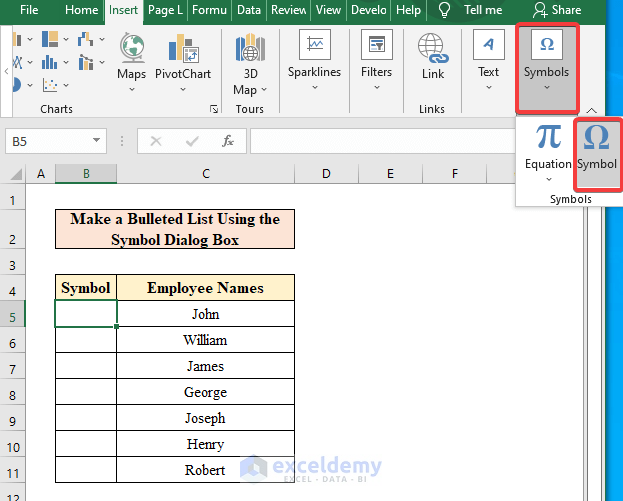623x501 pixels.
Task: Click the waterfall chart icon
Action: [x=85, y=39]
